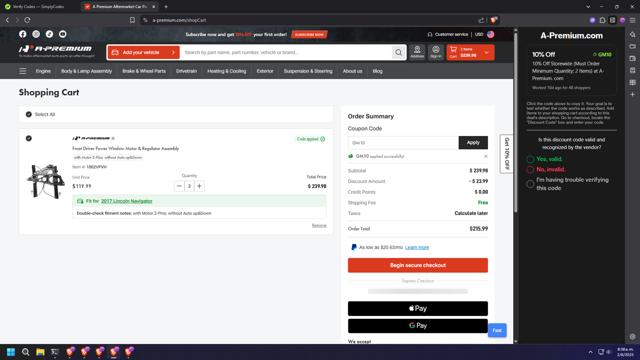Click the search magnifier button
Viewport: 640px width, 360px height.
pos(398,52)
